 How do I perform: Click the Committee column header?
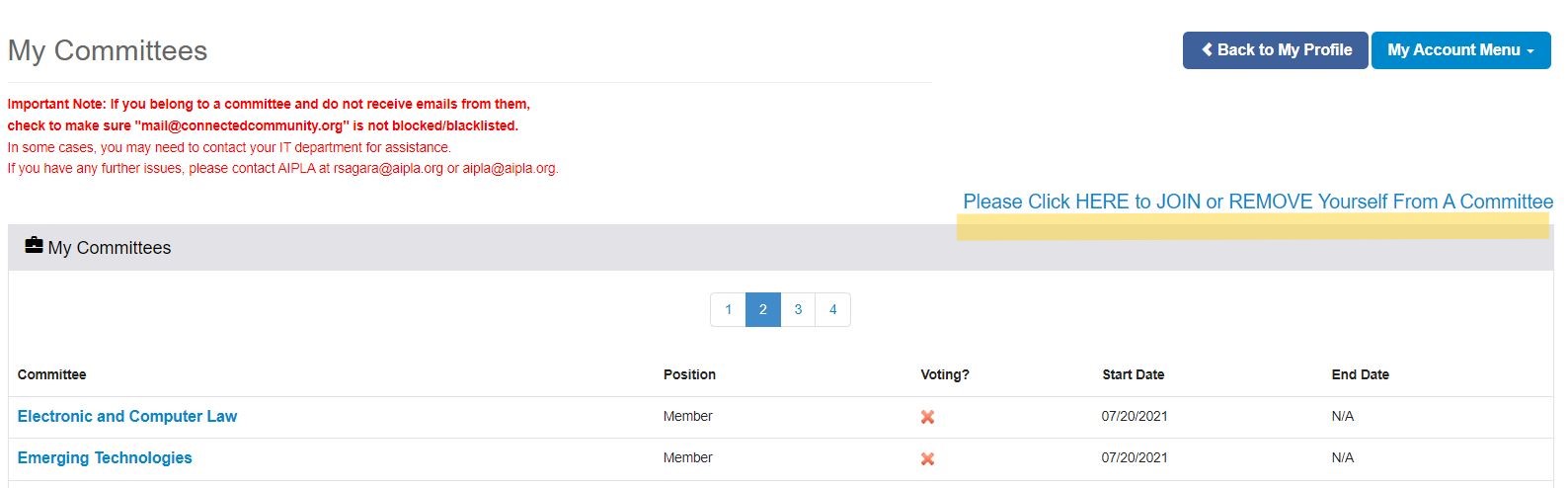tap(51, 374)
